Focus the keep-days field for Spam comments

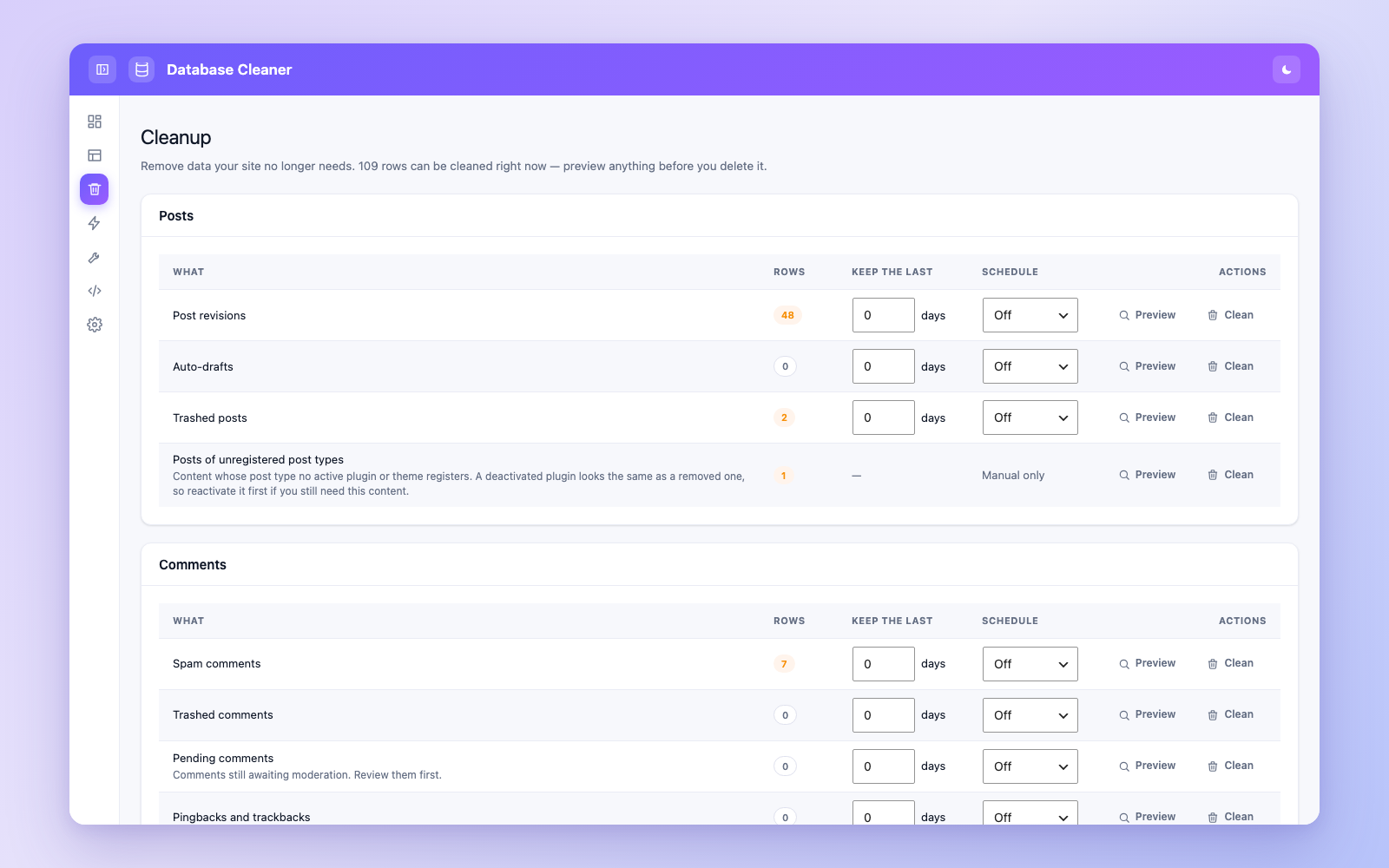884,664
